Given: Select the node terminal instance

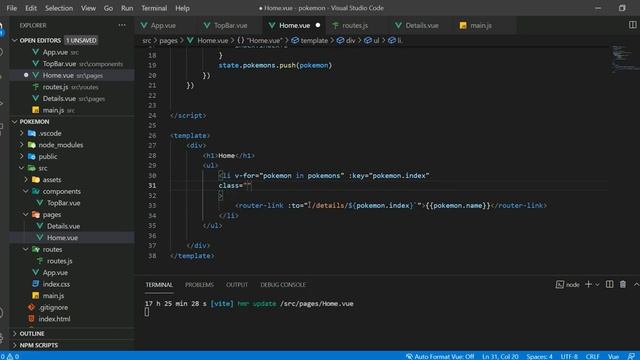Looking at the screenshot, I should pos(568,284).
